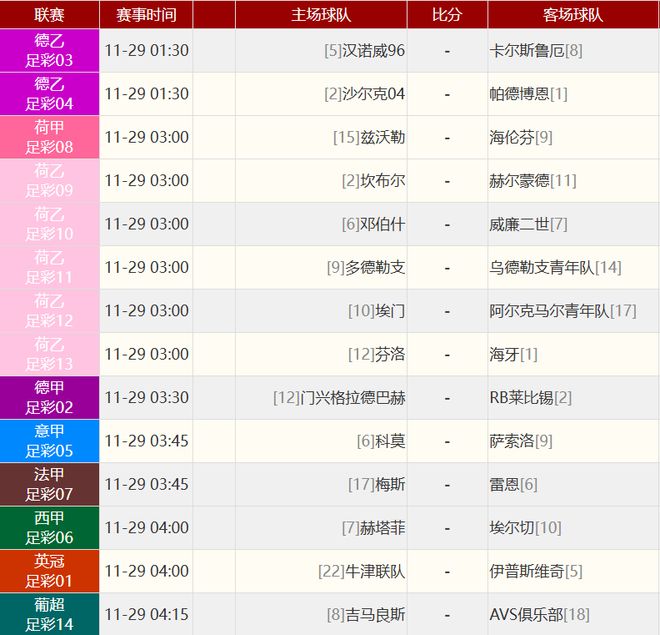The width and height of the screenshot is (660, 635).
Task: Click the 比分 column header
Action: coord(447,14)
